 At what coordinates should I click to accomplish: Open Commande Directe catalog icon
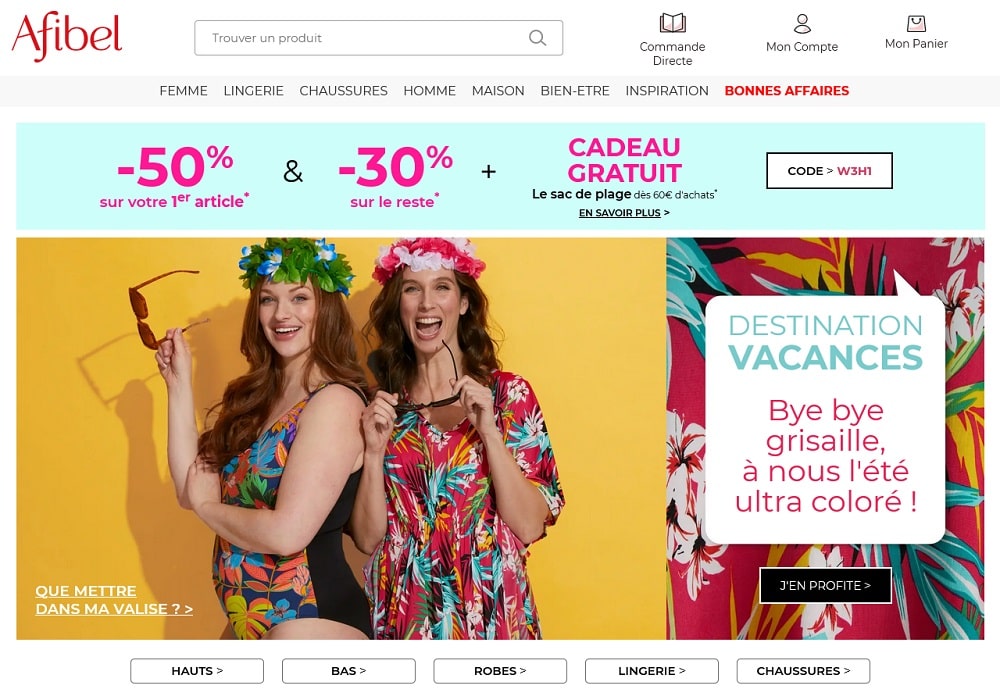click(672, 23)
